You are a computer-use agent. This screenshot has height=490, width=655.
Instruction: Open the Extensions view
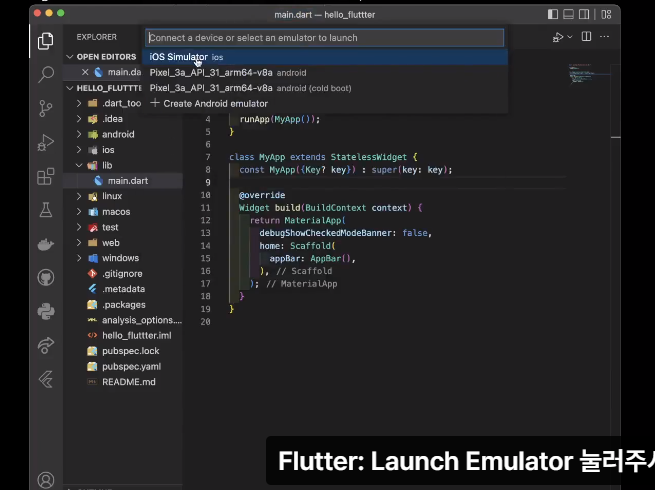coord(46,176)
